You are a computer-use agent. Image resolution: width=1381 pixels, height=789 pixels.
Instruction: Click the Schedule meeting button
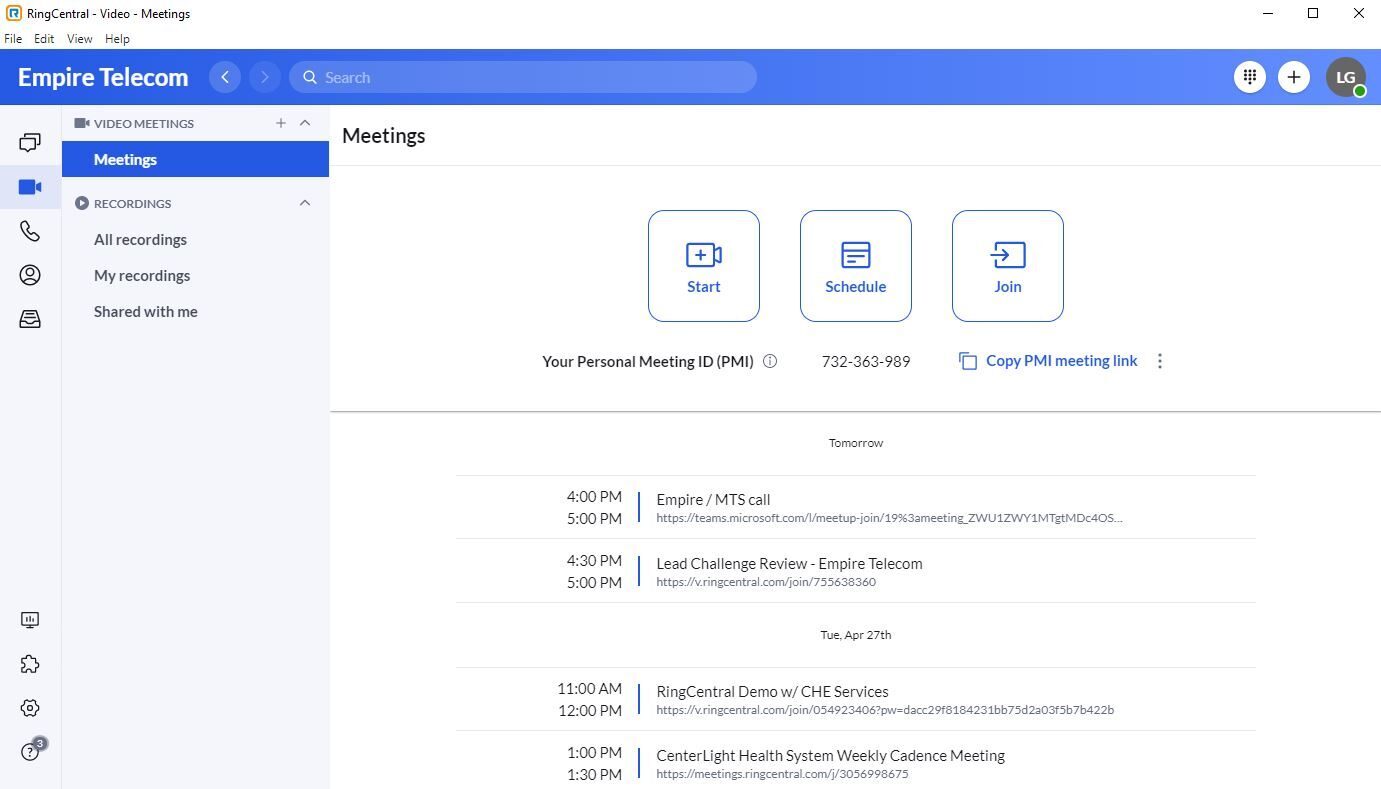(x=856, y=266)
